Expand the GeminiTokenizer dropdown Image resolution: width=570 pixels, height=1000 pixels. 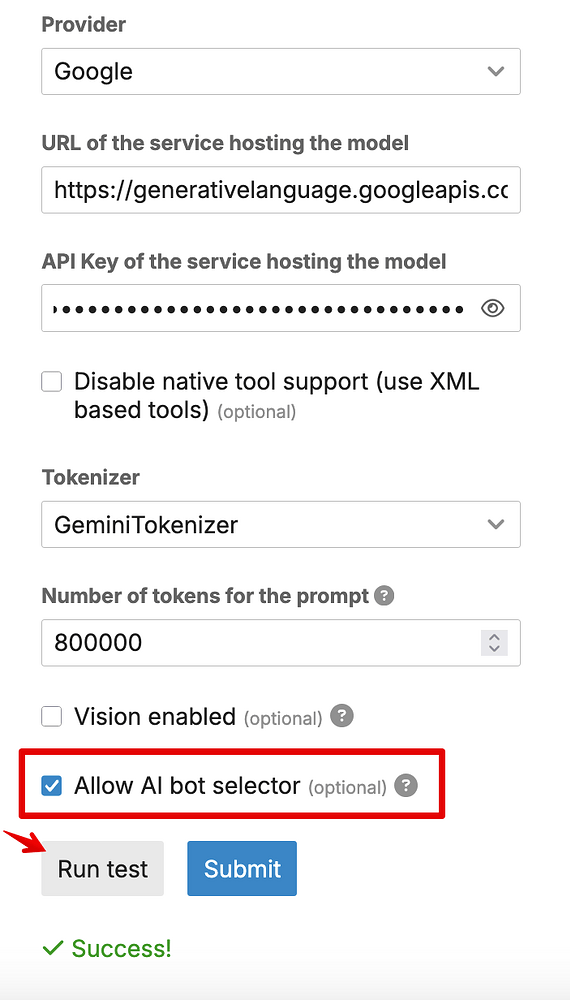click(281, 524)
